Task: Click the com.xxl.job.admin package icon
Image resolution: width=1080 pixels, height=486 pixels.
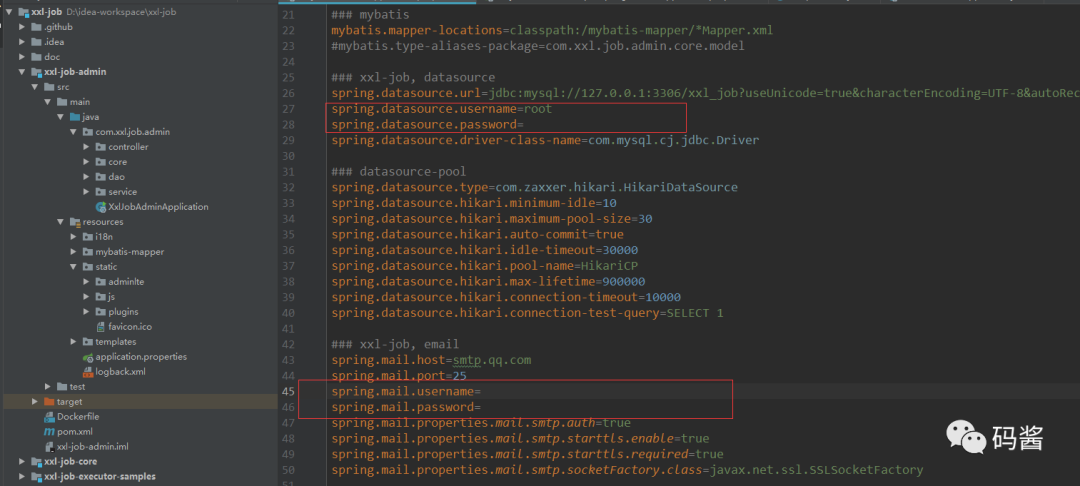Action: 88,131
